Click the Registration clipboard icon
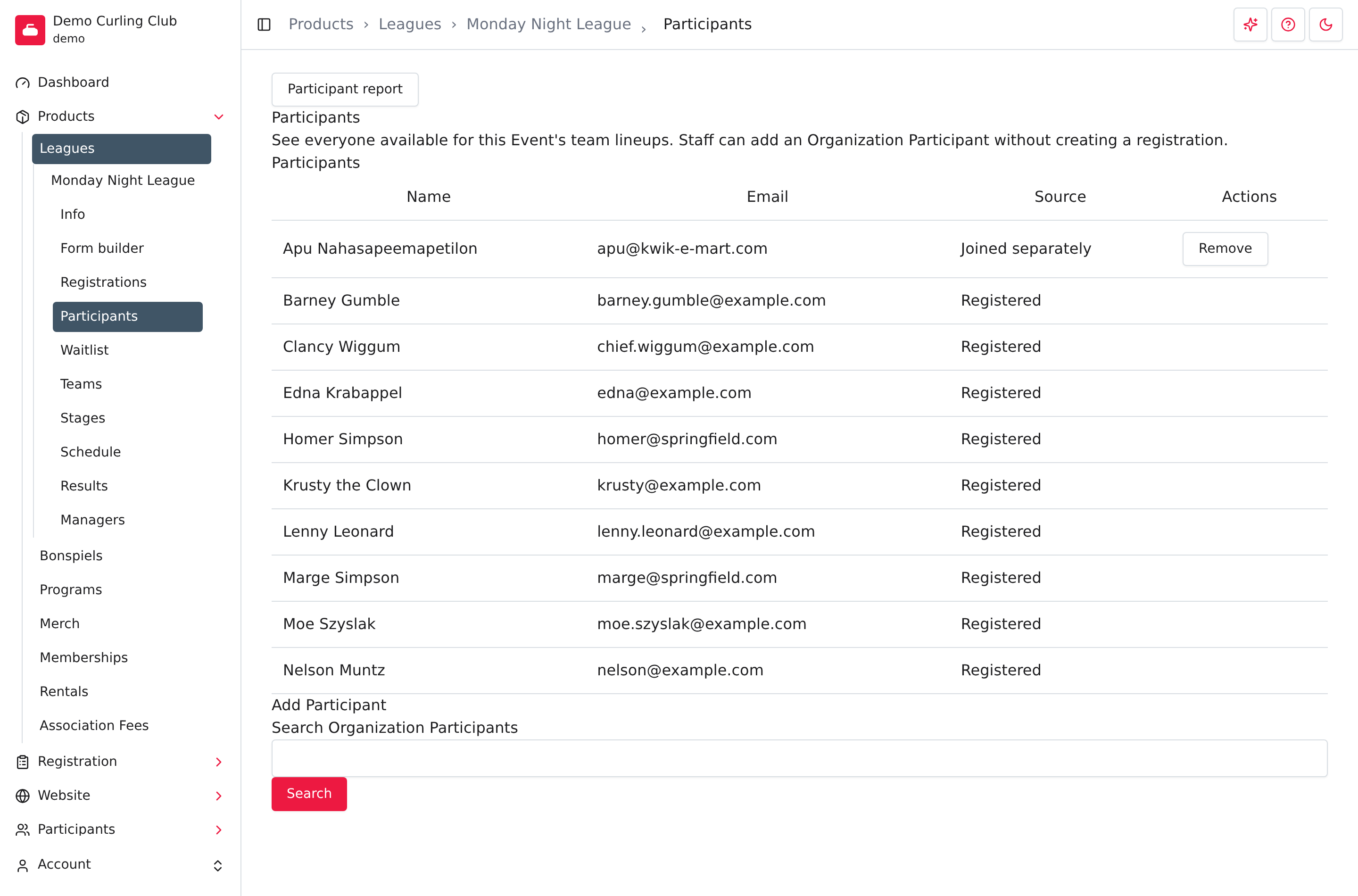 coord(23,762)
